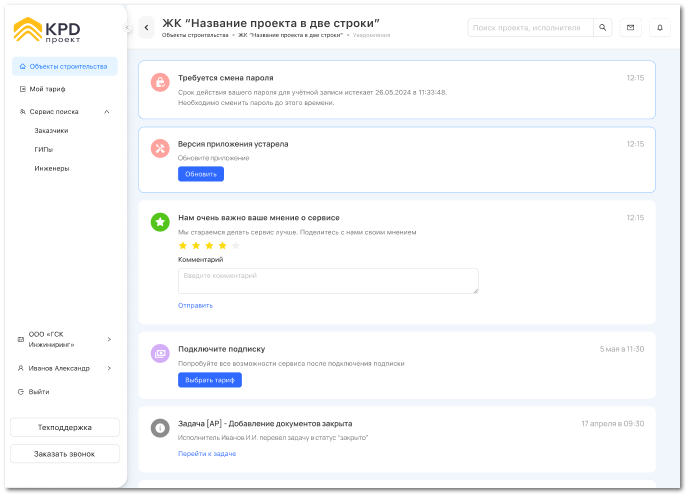The width and height of the screenshot is (689, 497).
Task: Click the tariff icon beside Мой тариф
Action: (x=22, y=89)
